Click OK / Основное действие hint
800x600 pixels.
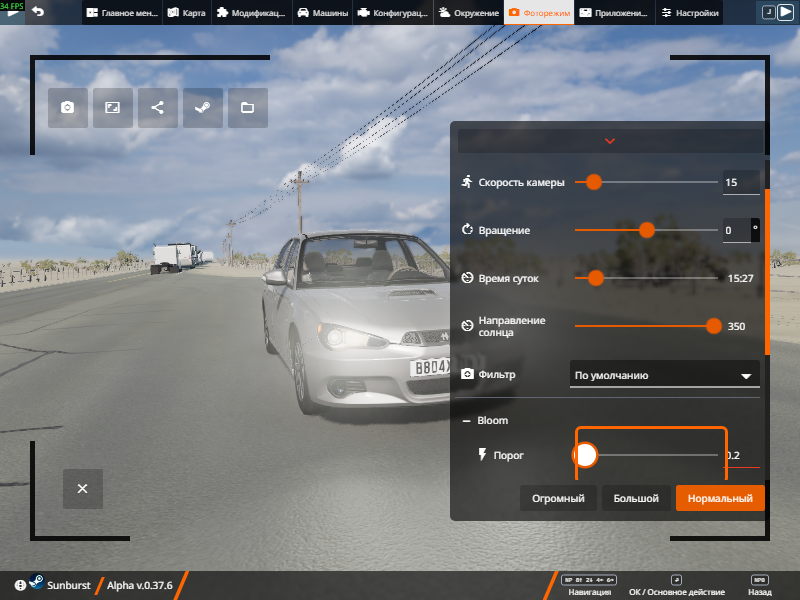(x=677, y=586)
